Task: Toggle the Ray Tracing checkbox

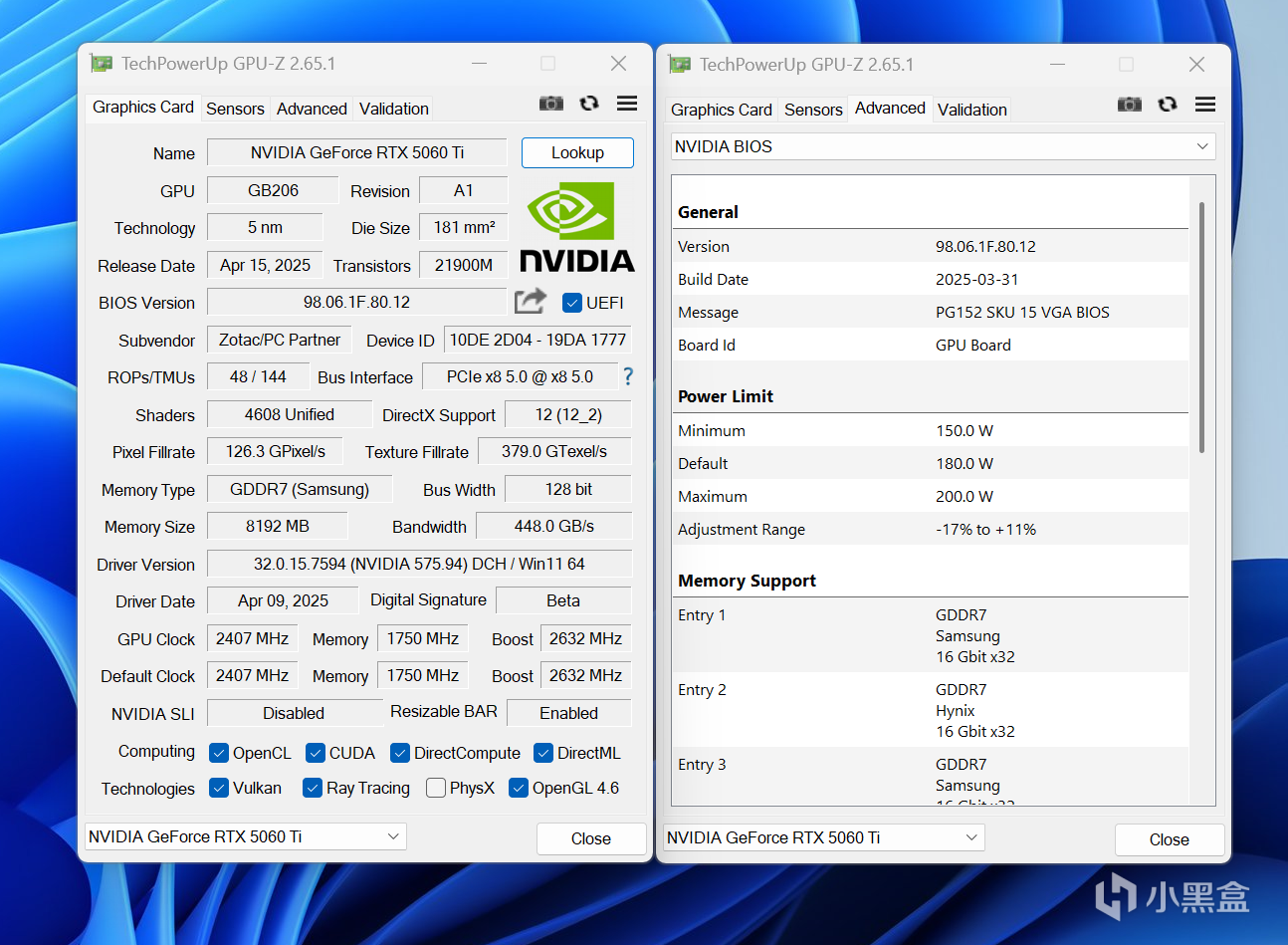Action: click(313, 788)
